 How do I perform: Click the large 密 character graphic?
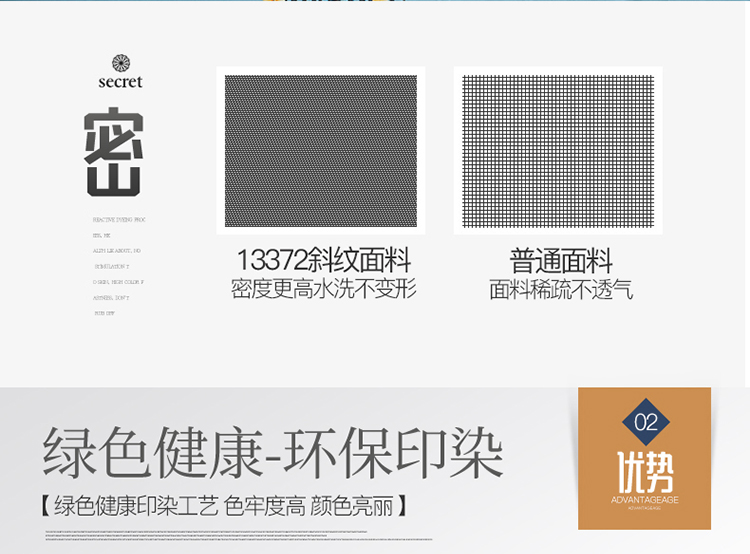coord(113,151)
